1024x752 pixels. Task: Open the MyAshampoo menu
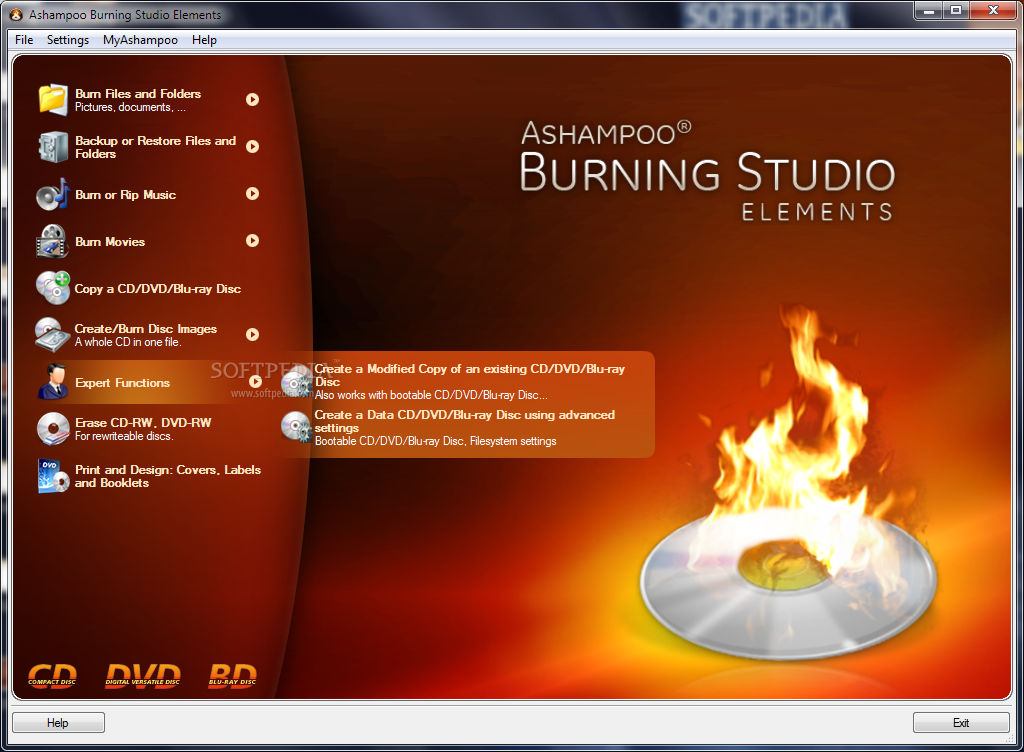point(140,40)
